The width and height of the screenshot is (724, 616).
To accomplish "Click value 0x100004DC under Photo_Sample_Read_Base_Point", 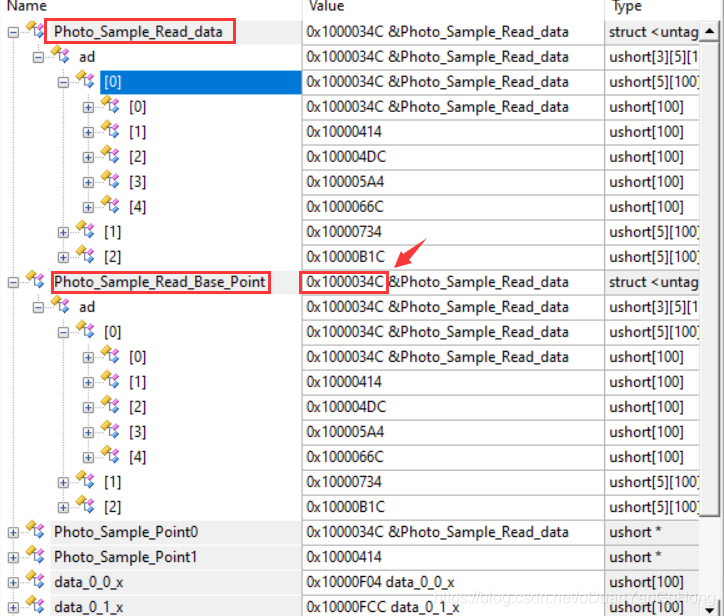I will tap(346, 407).
